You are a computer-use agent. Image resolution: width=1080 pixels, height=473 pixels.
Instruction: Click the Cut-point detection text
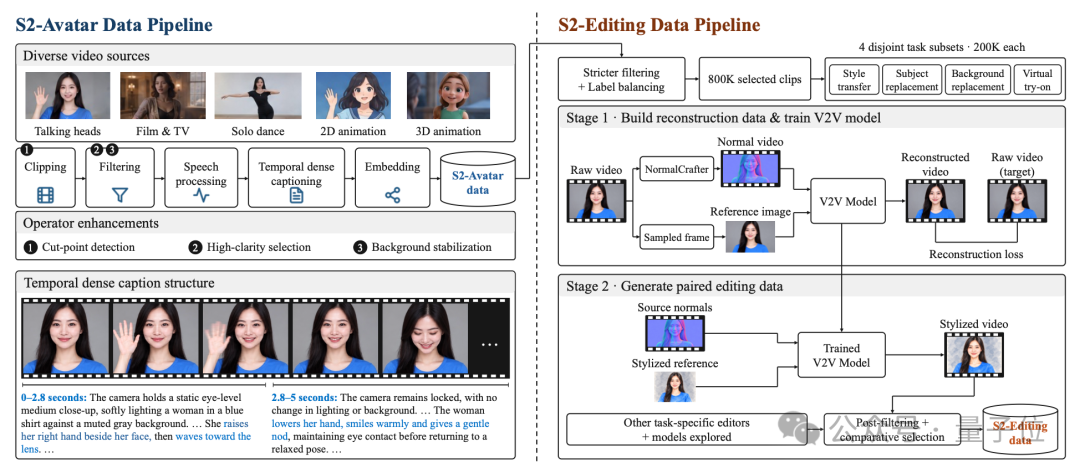(89, 247)
